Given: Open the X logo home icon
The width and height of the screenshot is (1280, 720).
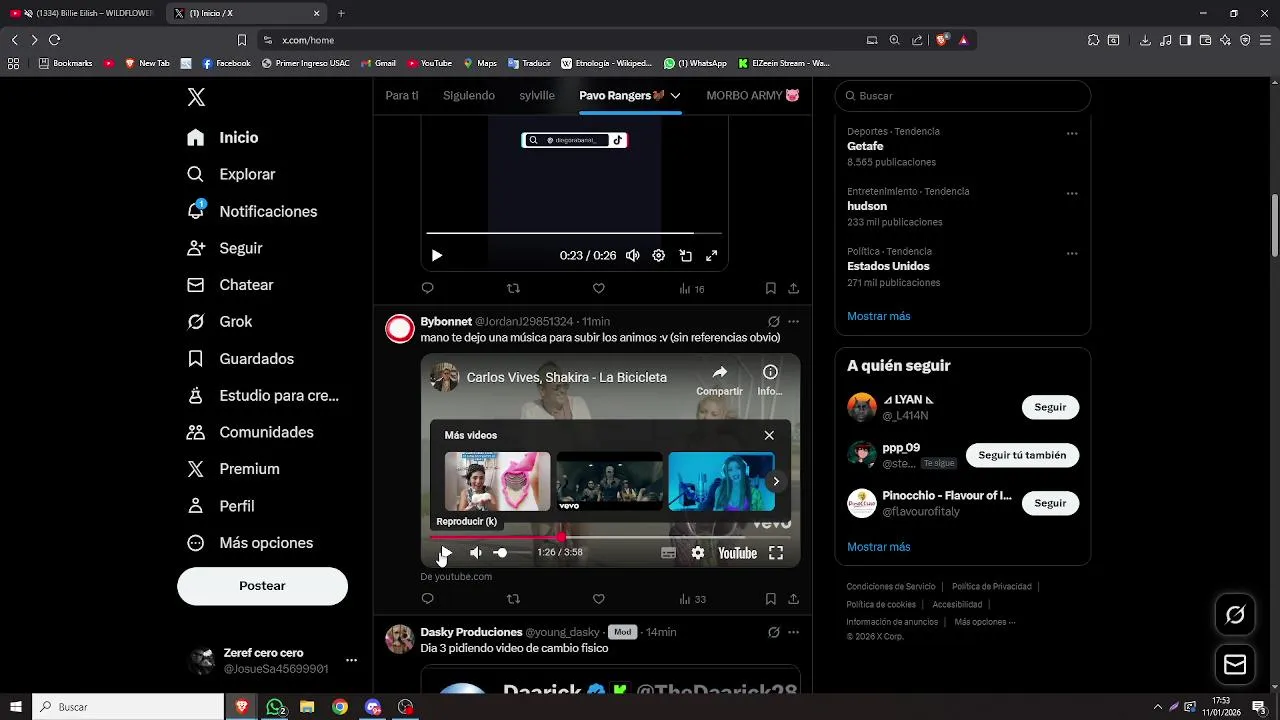Looking at the screenshot, I should point(196,97).
